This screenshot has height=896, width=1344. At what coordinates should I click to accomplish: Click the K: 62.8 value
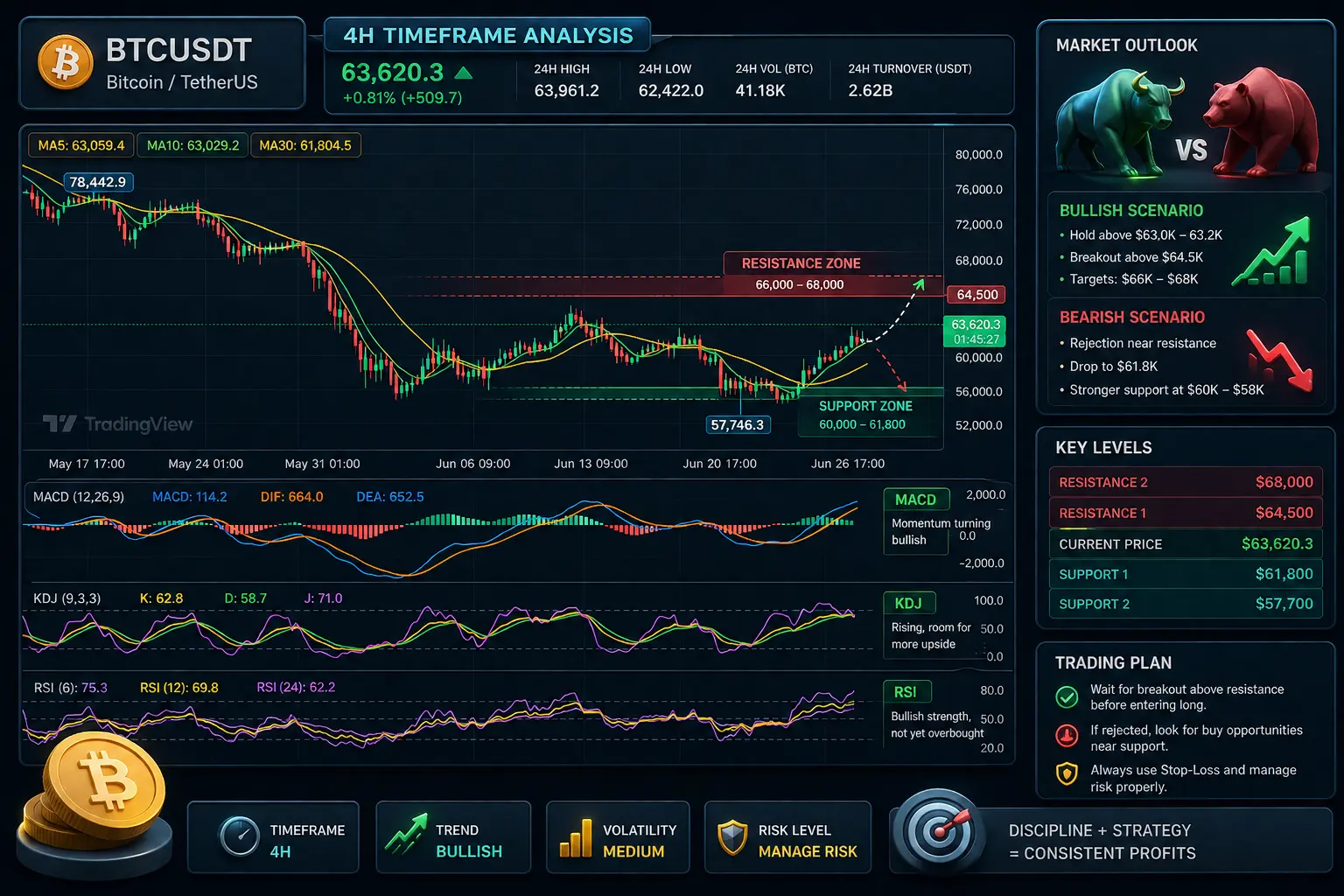coord(161,598)
